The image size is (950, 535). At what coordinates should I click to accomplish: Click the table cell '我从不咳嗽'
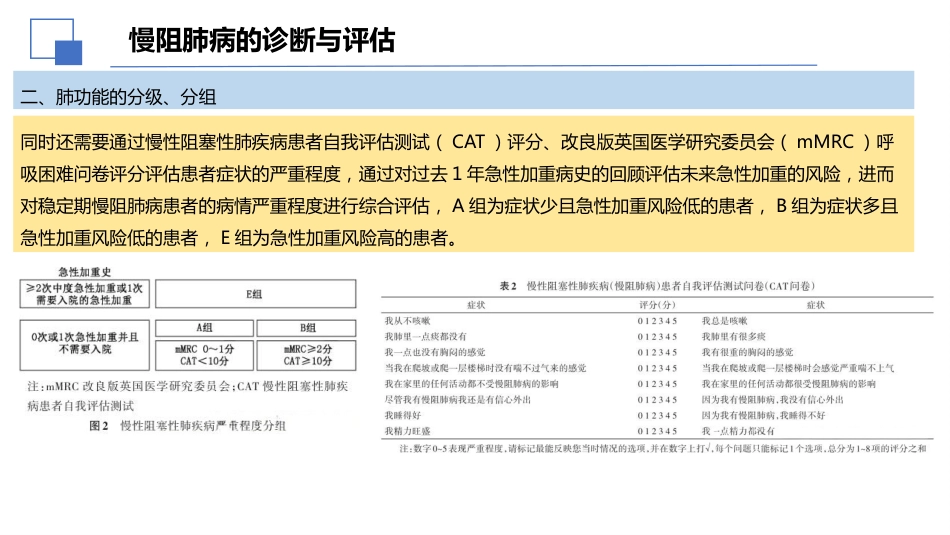tap(407, 321)
